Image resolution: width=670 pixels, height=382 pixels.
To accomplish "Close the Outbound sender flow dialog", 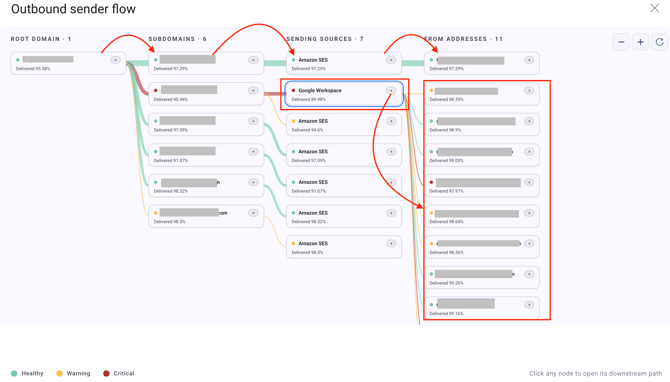I will click(655, 8).
